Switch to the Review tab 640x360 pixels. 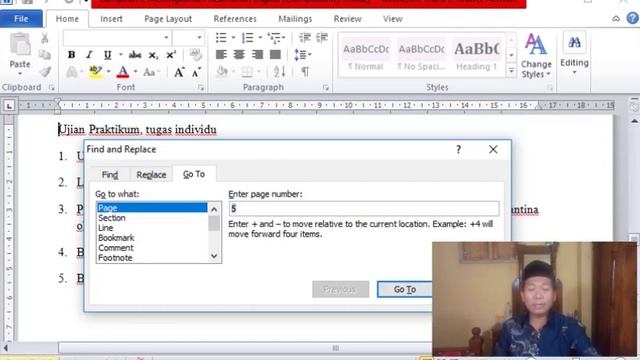(347, 19)
